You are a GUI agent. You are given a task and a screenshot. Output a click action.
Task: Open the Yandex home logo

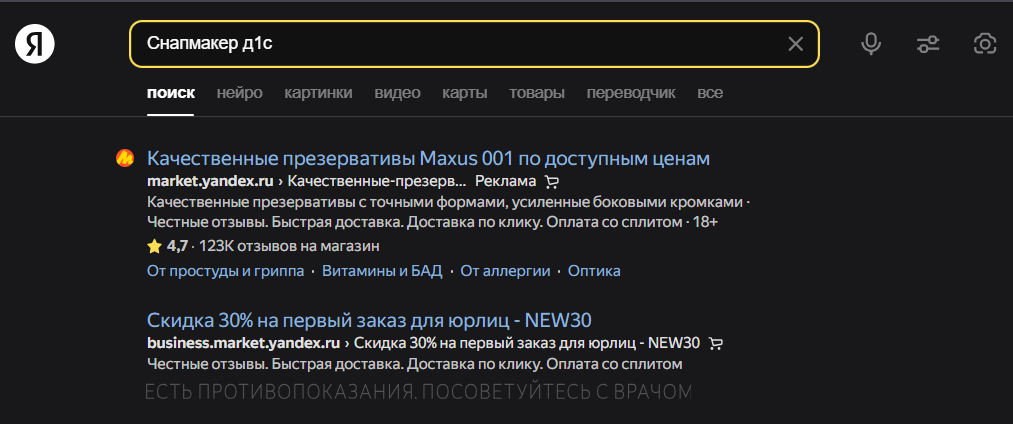[x=35, y=45]
